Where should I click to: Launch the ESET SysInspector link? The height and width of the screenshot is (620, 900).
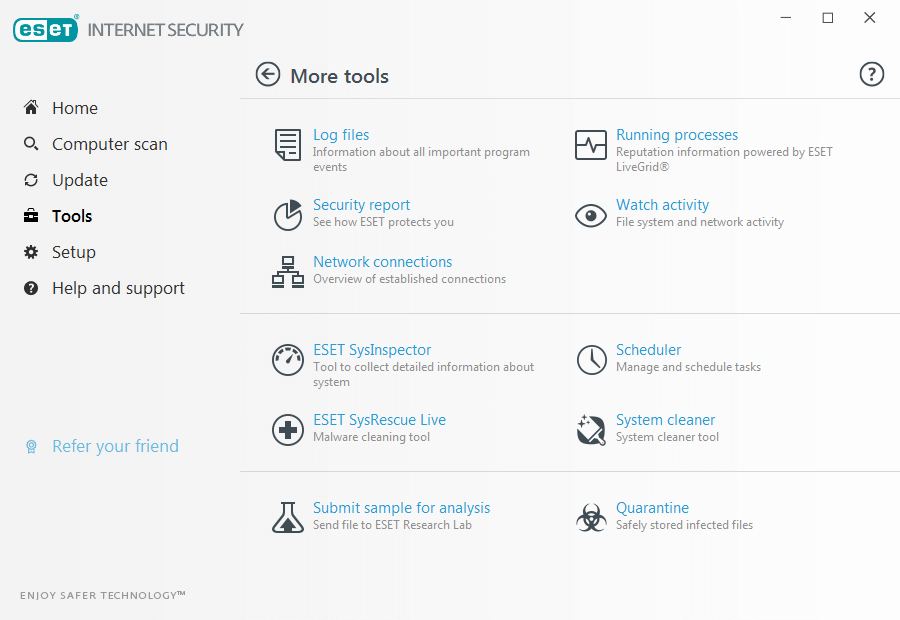click(372, 350)
